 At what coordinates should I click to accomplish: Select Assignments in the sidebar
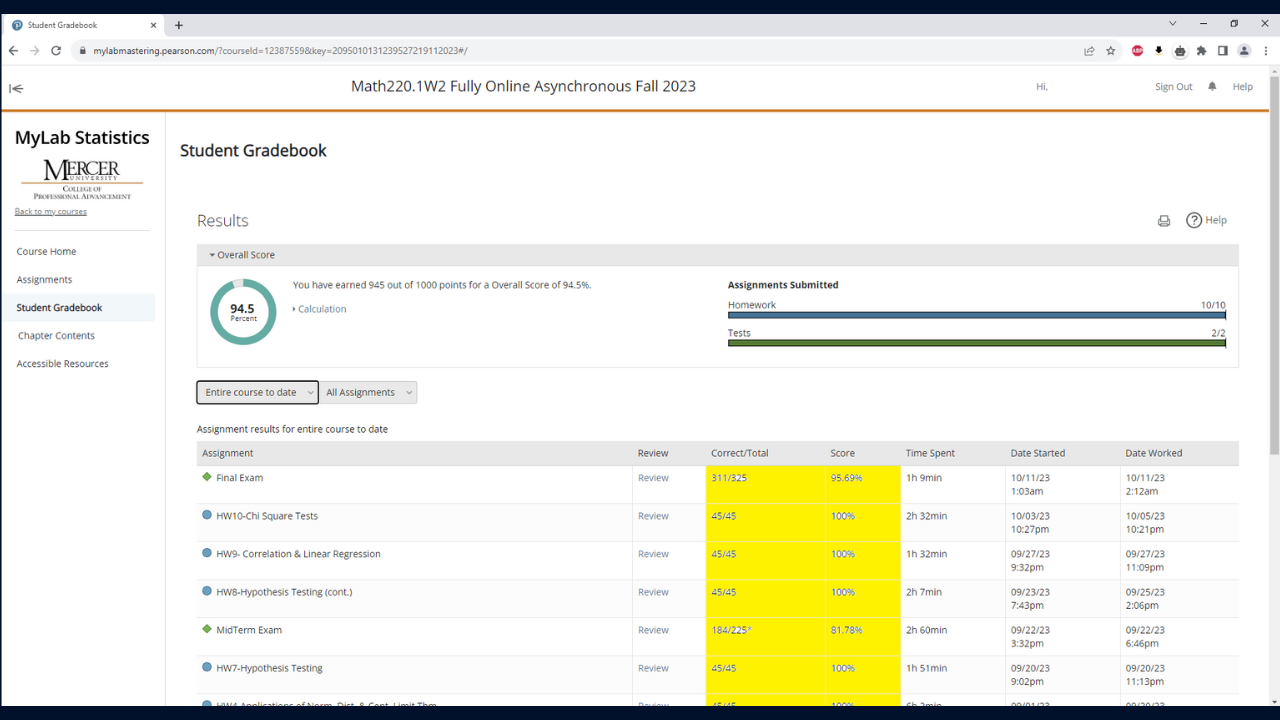coord(44,280)
